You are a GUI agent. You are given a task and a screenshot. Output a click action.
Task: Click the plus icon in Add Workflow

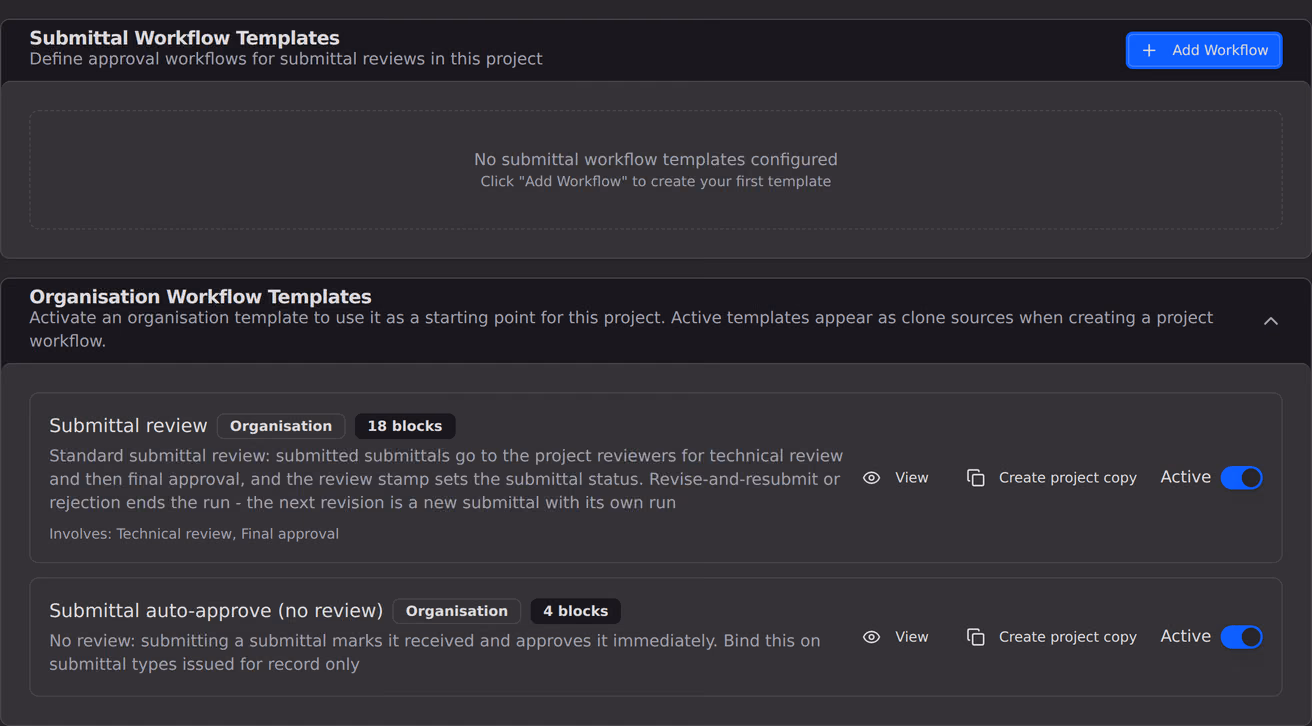(x=1149, y=50)
